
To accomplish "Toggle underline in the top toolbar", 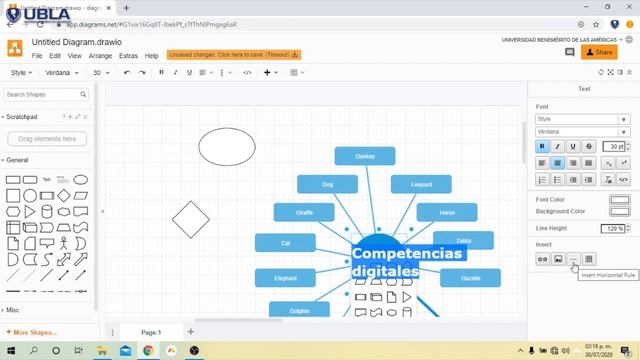I will 189,72.
